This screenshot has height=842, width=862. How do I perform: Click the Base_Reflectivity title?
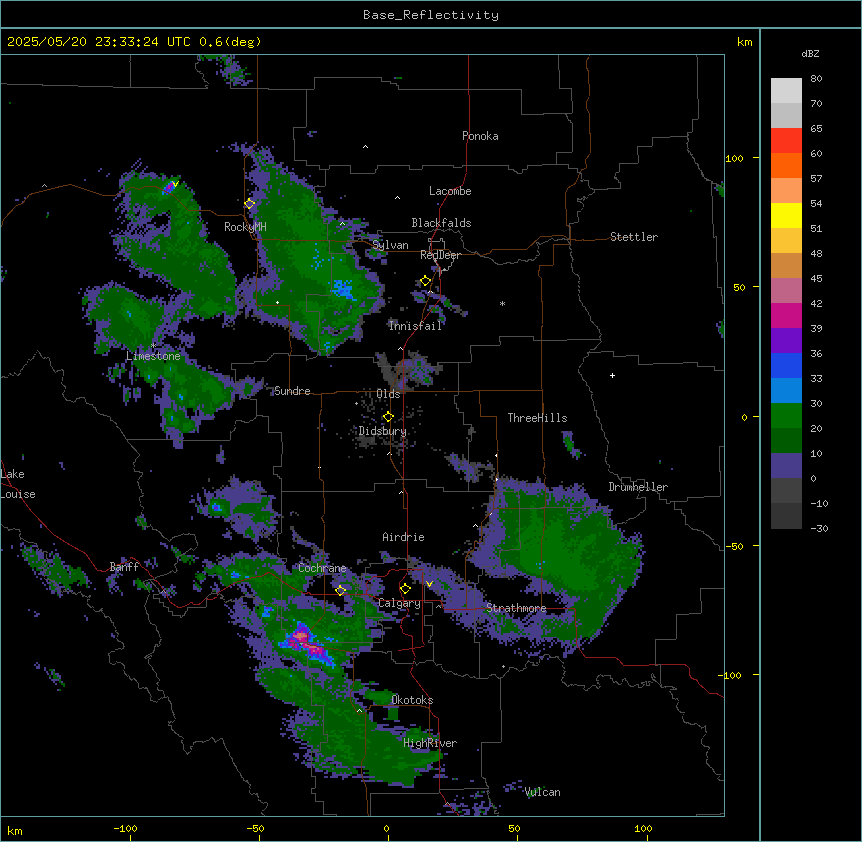point(431,15)
